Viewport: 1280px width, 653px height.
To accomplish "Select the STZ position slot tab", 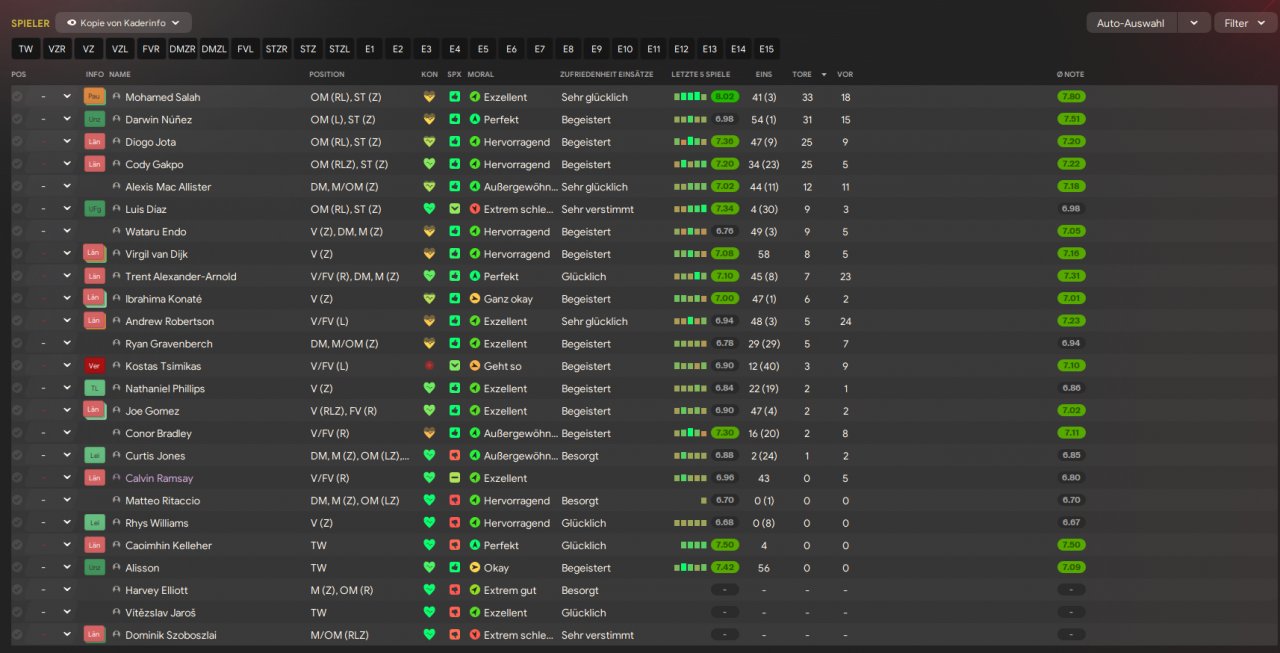I will pos(308,48).
